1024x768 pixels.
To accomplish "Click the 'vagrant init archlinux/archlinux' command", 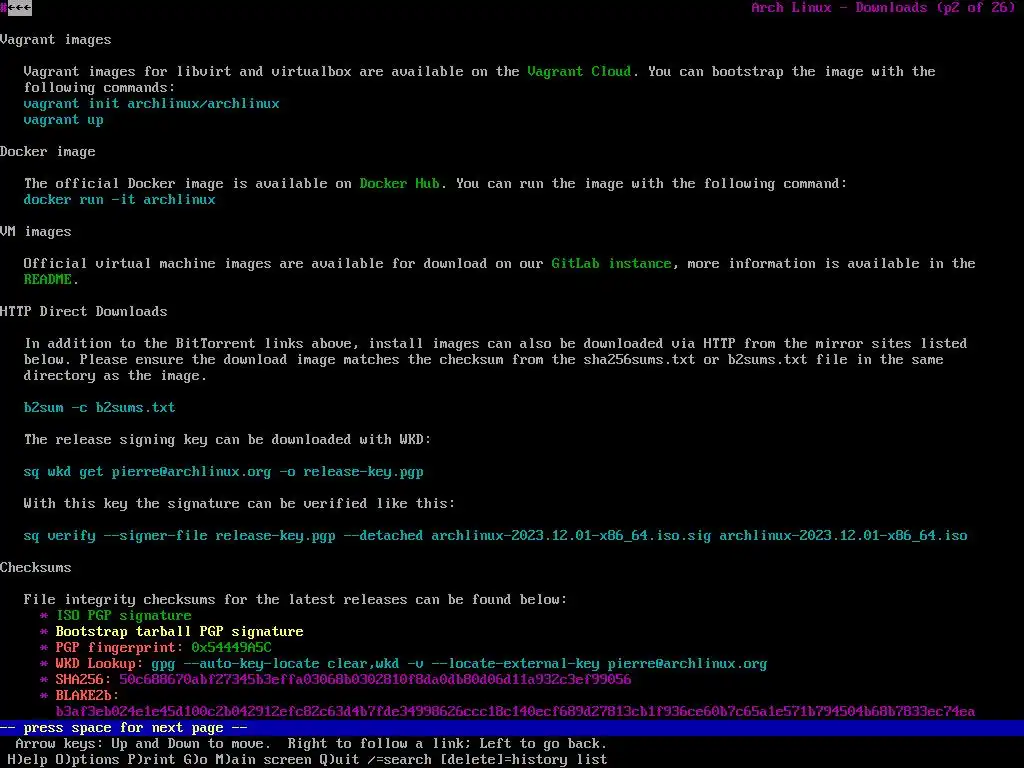I will tap(152, 104).
